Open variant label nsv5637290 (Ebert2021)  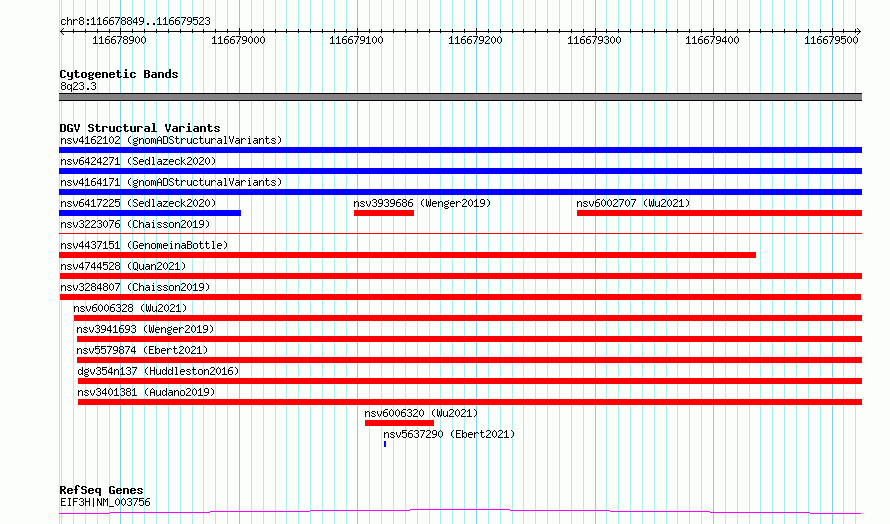[449, 434]
